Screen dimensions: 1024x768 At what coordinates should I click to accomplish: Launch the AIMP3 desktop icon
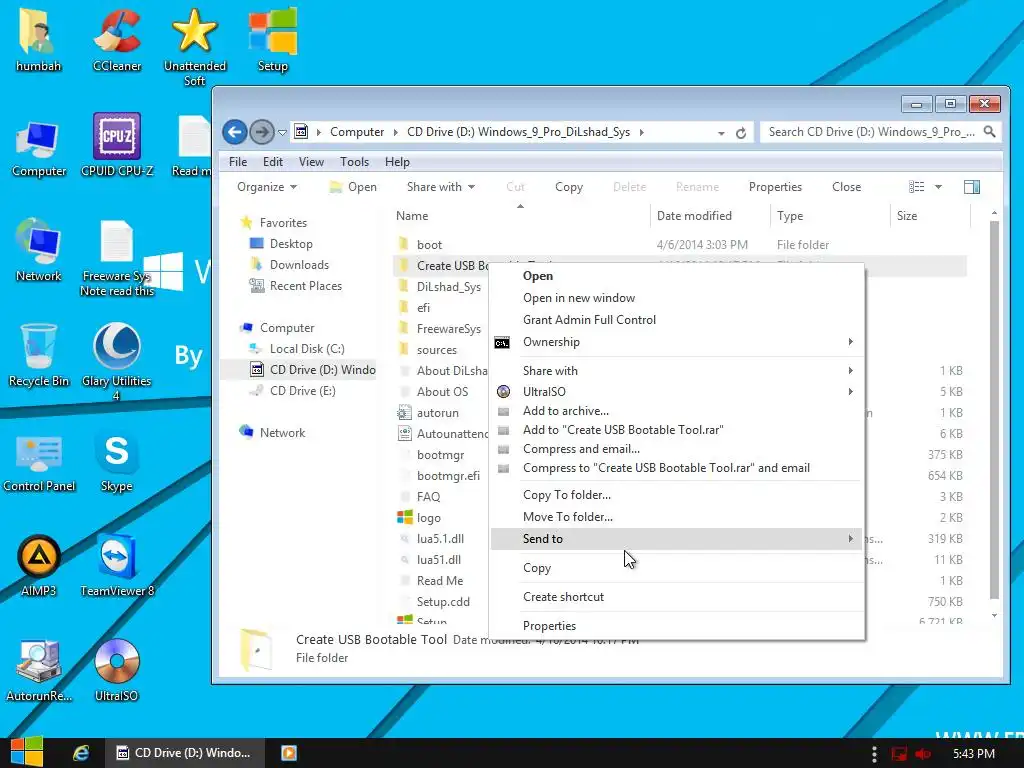click(39, 566)
